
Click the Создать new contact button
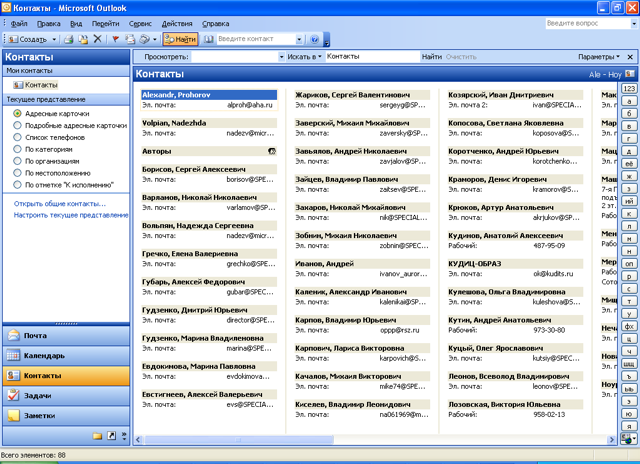coord(28,39)
